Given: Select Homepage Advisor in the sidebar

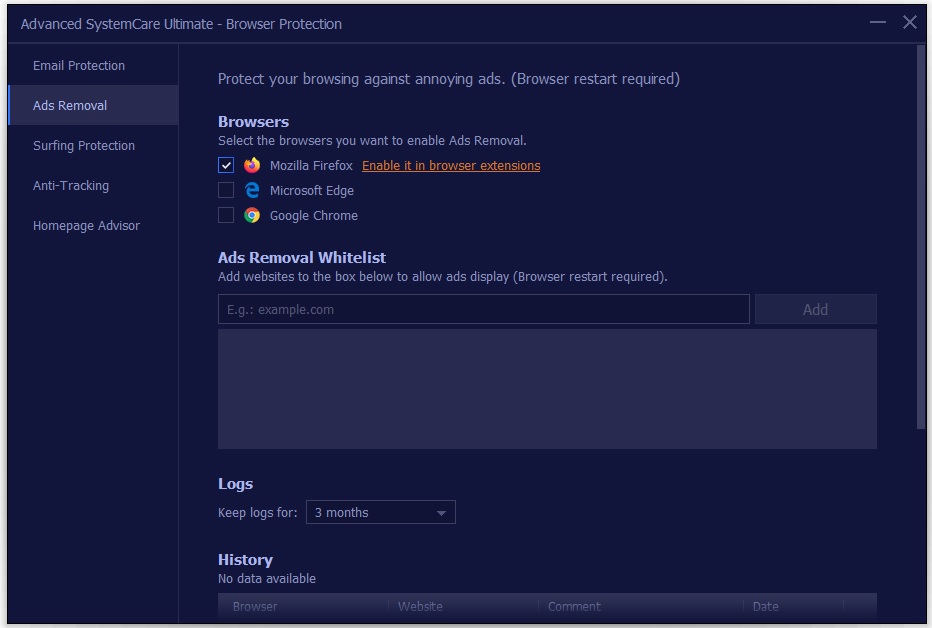Looking at the screenshot, I should coord(86,226).
